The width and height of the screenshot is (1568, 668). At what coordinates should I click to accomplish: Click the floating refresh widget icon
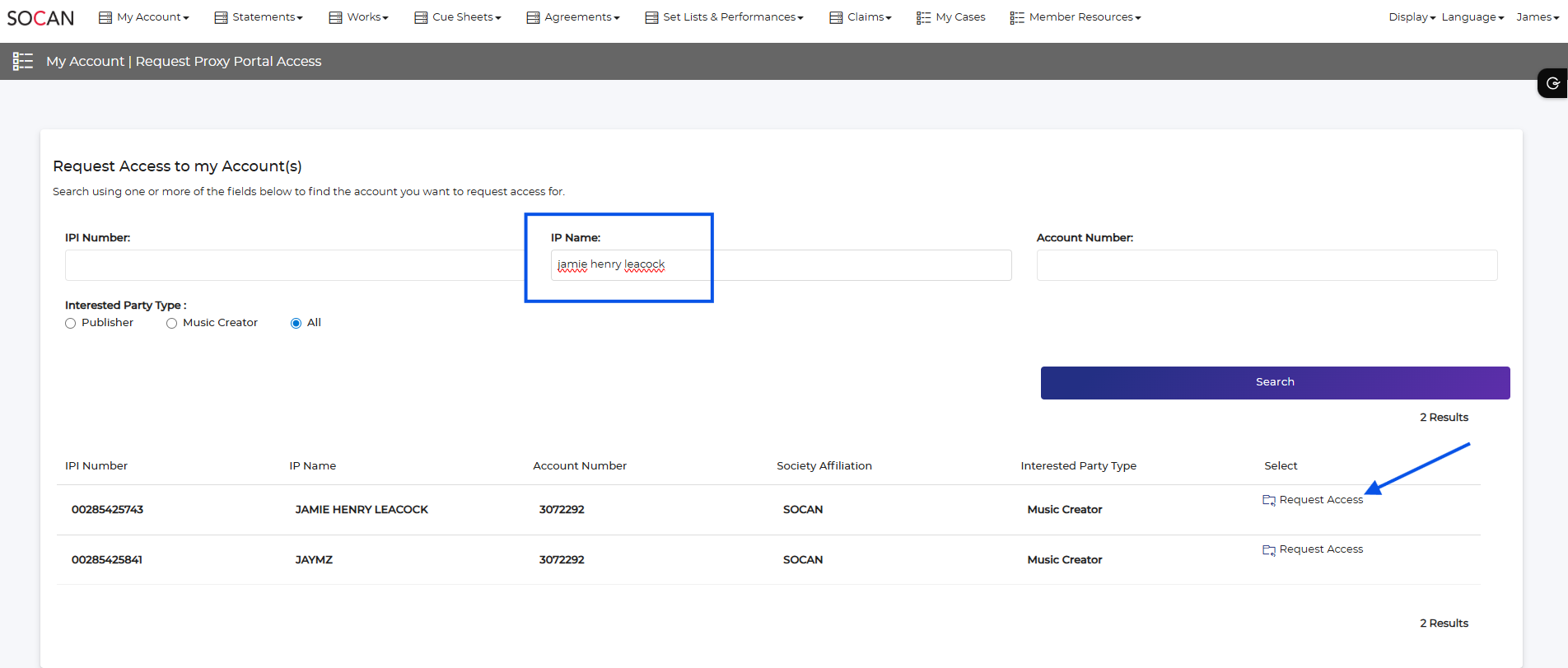tap(1552, 83)
